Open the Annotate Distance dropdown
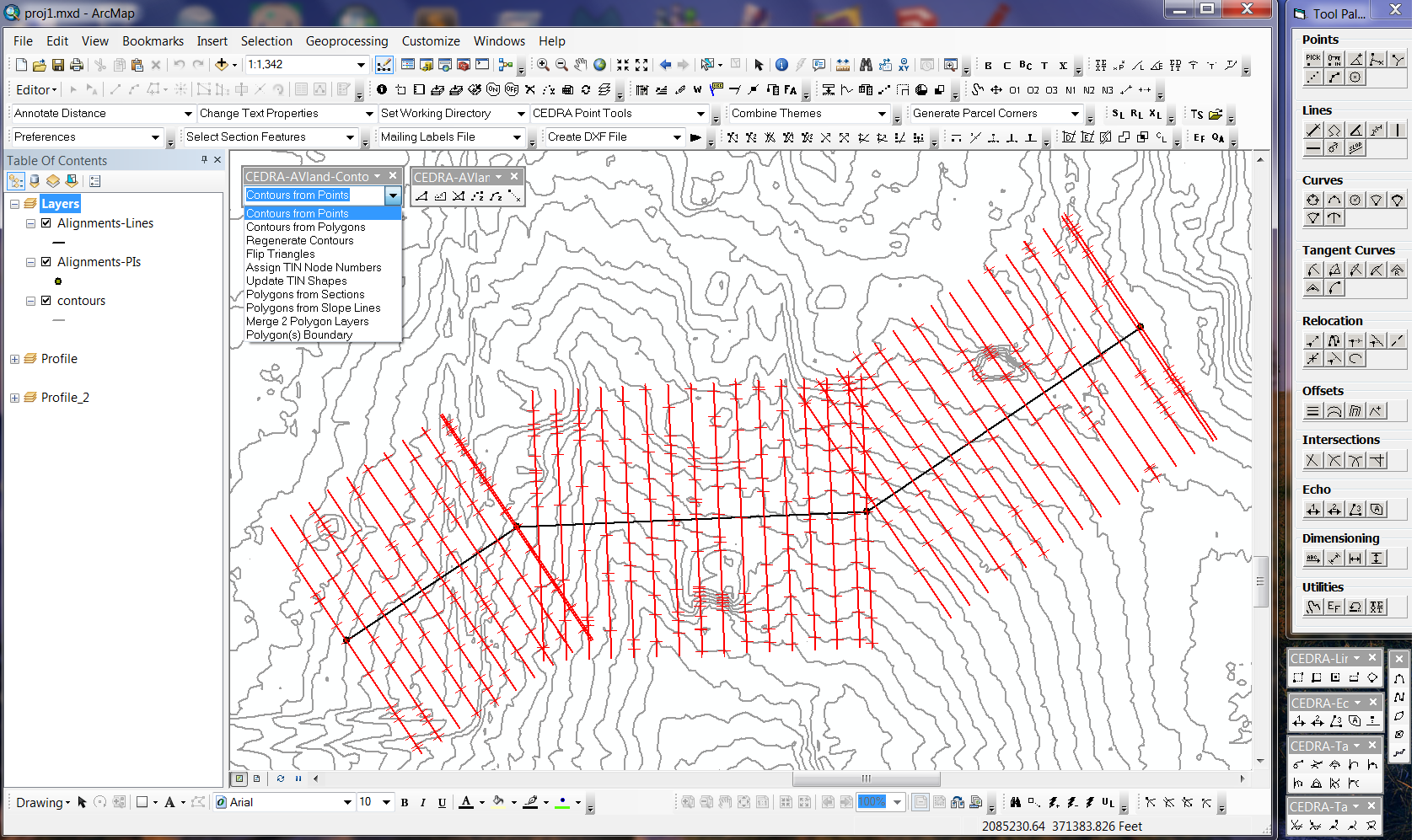 tap(188, 113)
